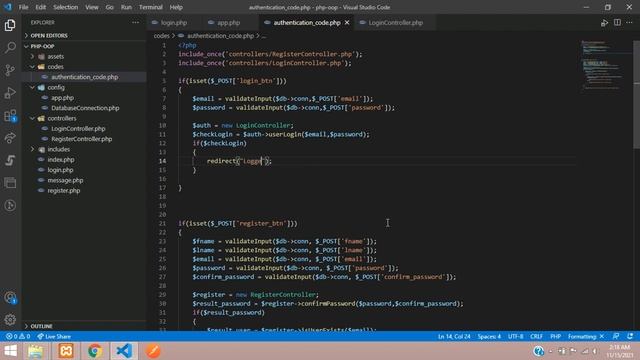Click CRLF end of line setting

pyautogui.click(x=536, y=336)
